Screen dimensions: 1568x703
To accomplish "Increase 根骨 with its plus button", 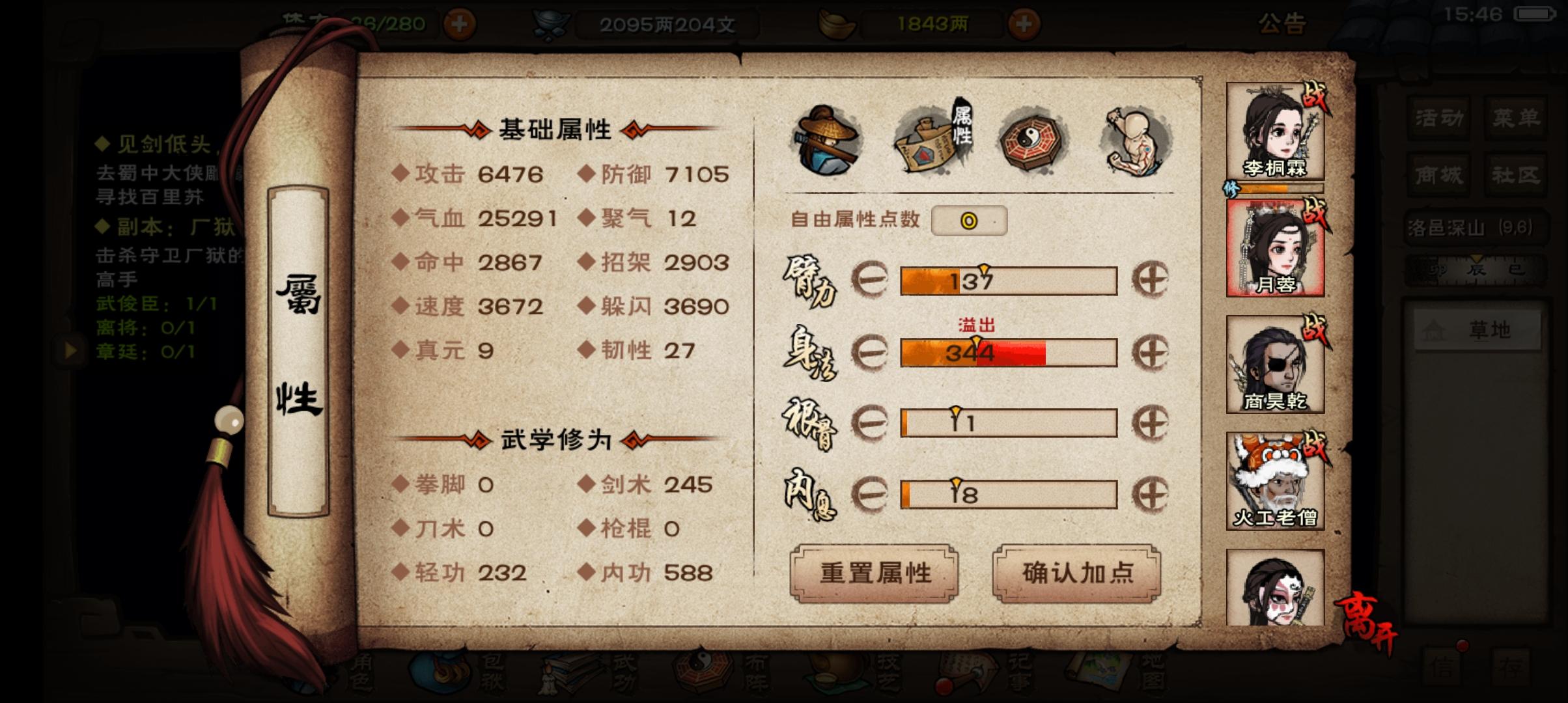I will pyautogui.click(x=1150, y=423).
